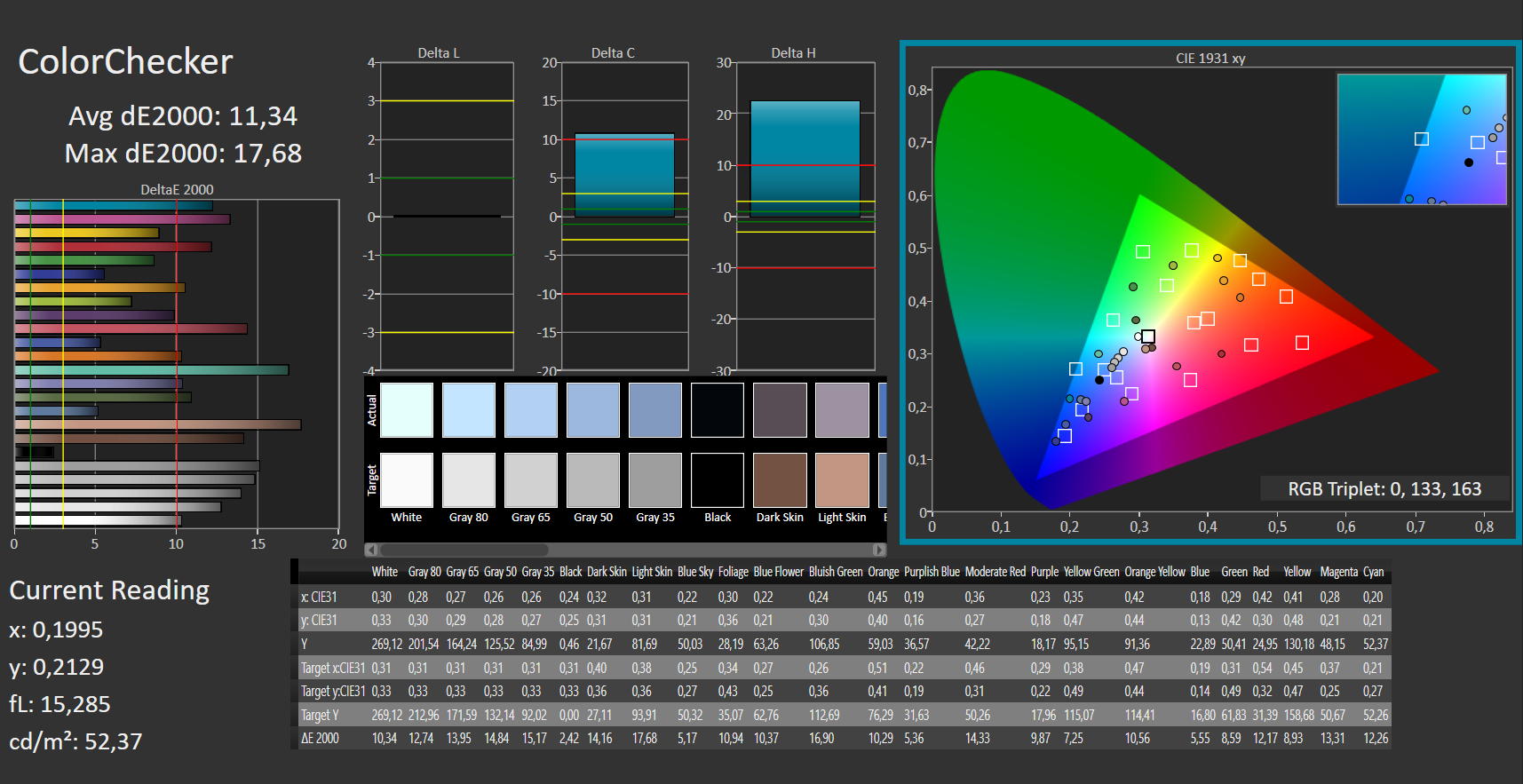Click the swatch strip's right scroll arrow

[x=879, y=550]
